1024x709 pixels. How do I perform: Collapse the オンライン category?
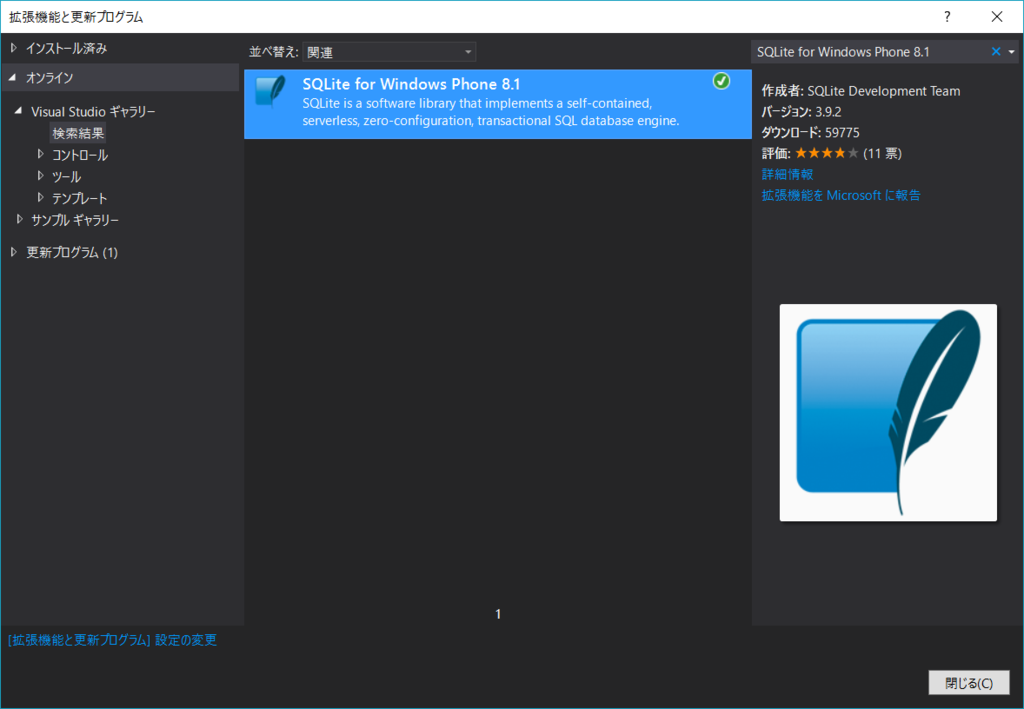(x=13, y=78)
